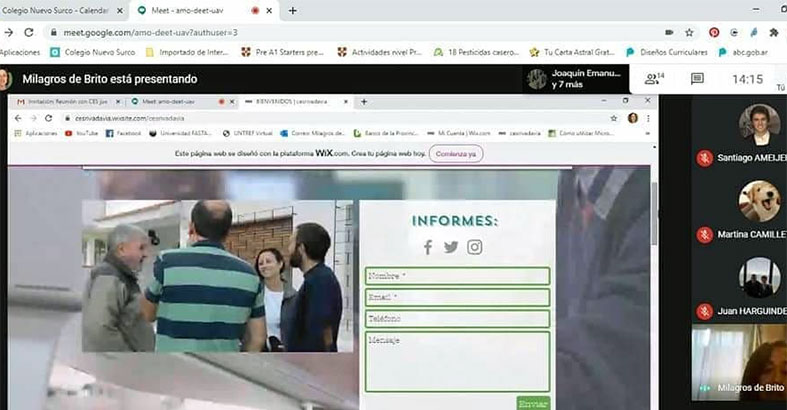Open the Importado de Inter... bookmark folder

187,52
